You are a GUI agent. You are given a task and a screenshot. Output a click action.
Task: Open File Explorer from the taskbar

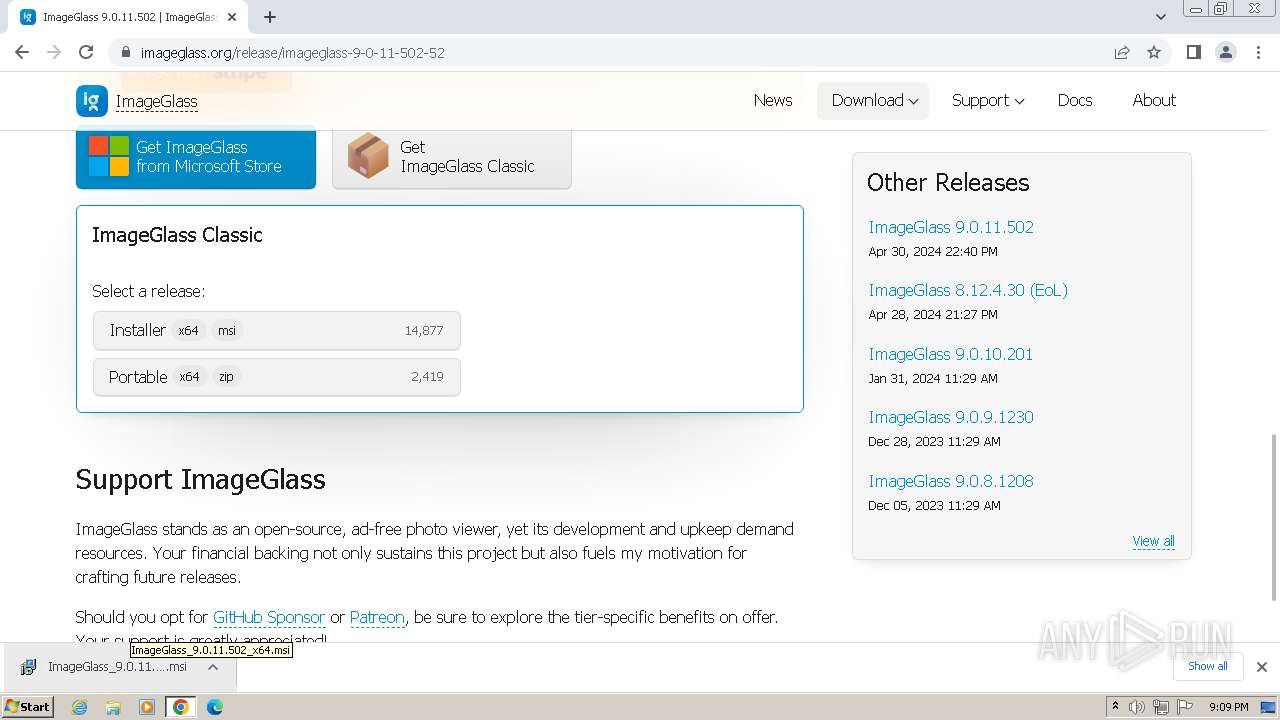[113, 707]
